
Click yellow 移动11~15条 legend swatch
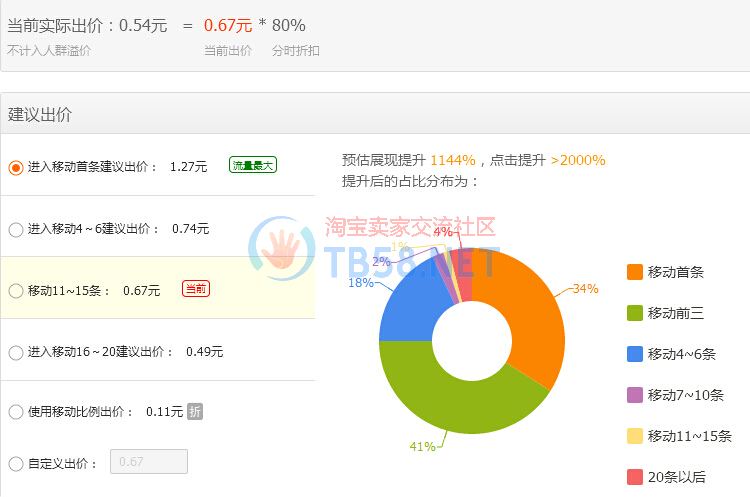[634, 436]
